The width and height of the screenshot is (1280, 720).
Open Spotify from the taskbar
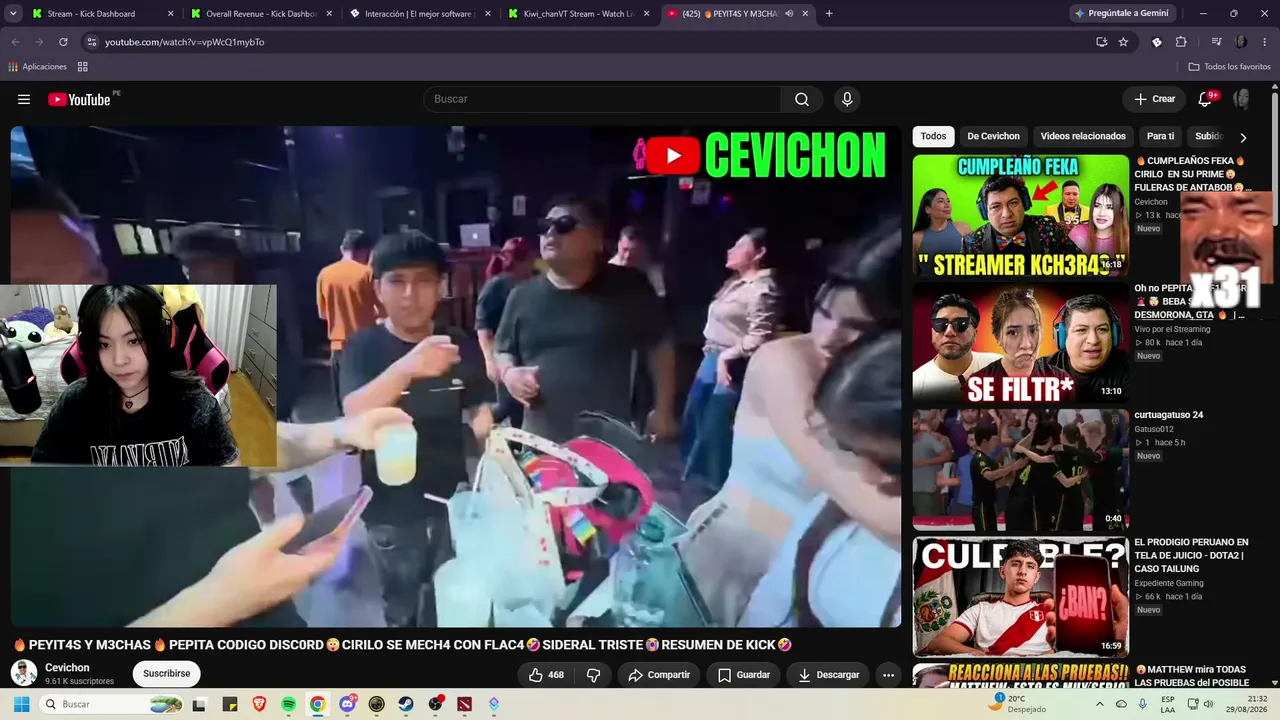(x=288, y=704)
